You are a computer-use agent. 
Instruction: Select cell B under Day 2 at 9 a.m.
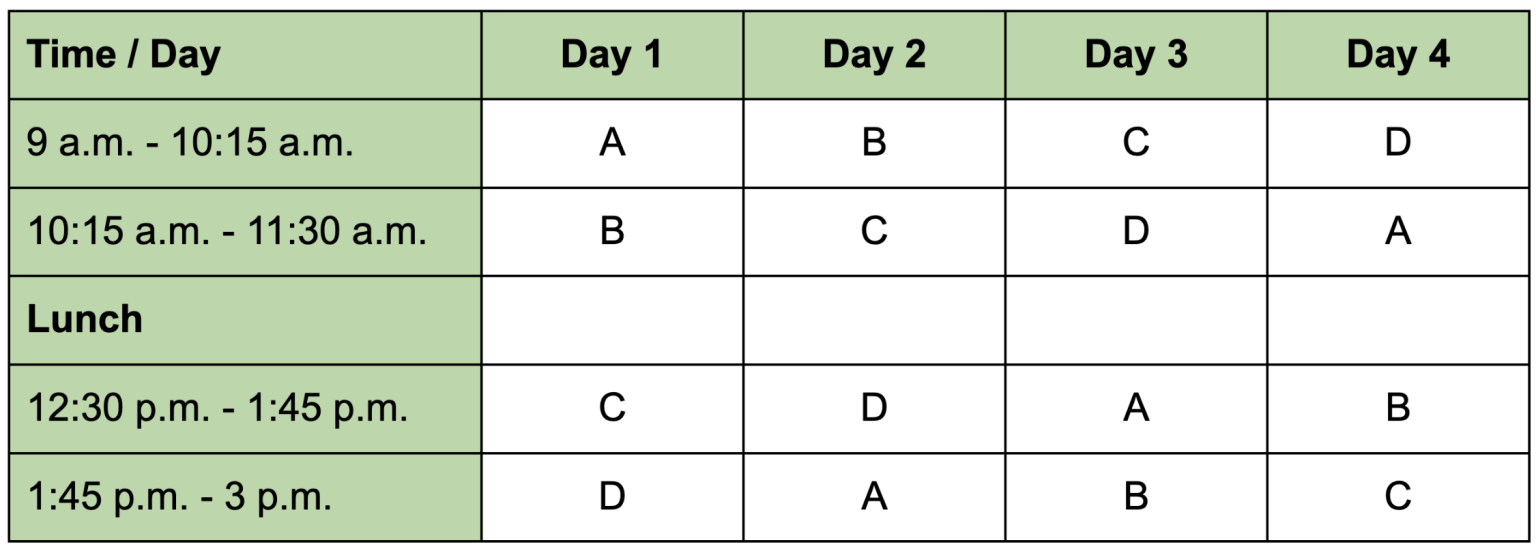coord(874,143)
